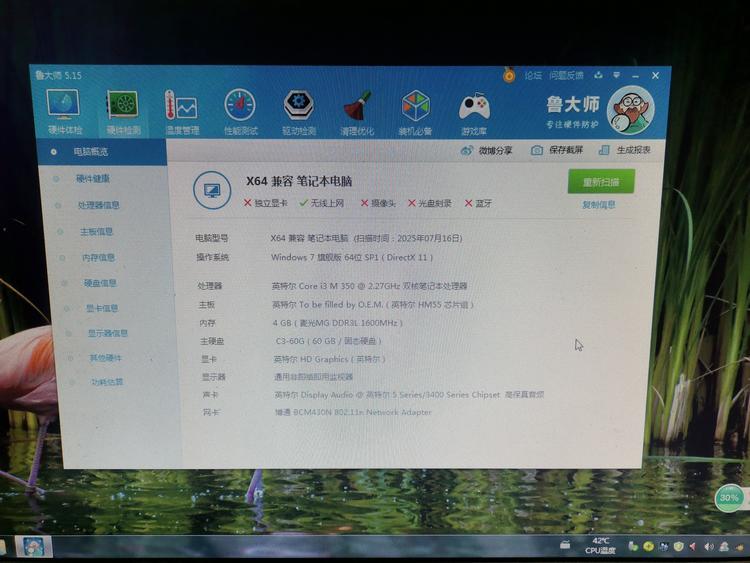750x563 pixels.
Task: Open 清理优化 broom icon
Action: 357,113
